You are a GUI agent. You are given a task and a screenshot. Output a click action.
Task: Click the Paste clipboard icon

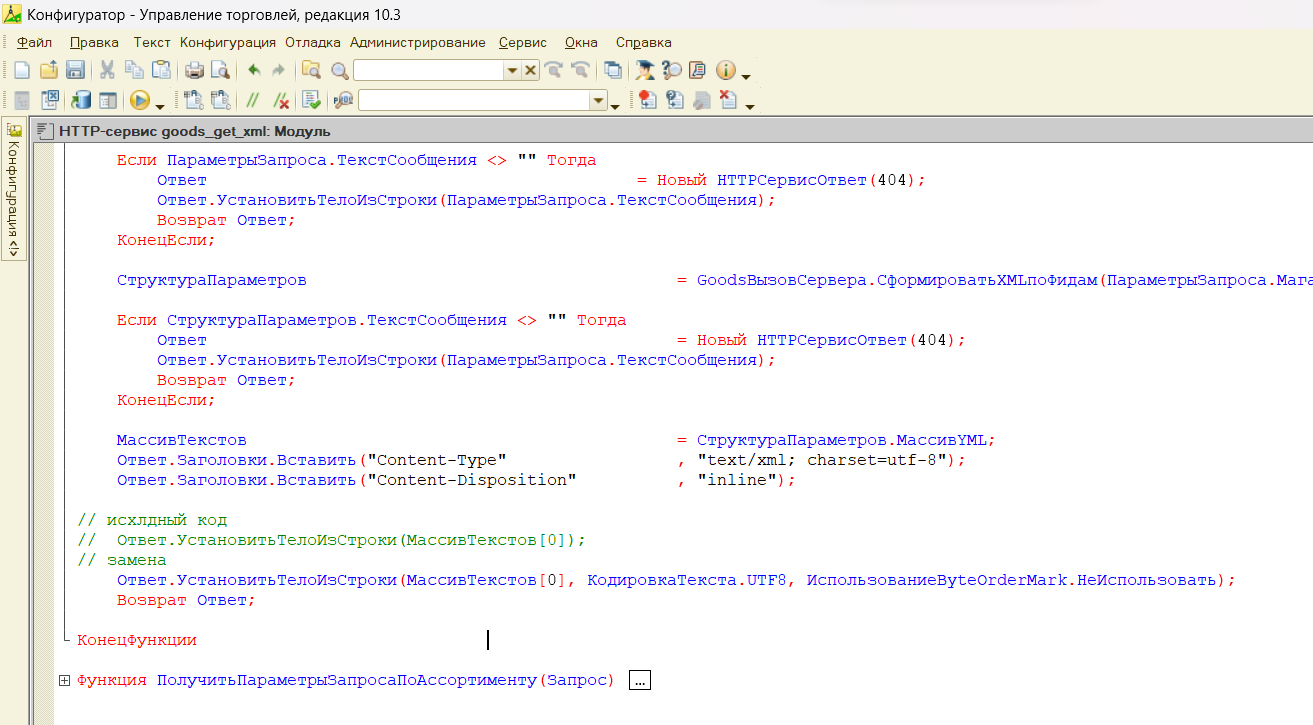(x=161, y=70)
